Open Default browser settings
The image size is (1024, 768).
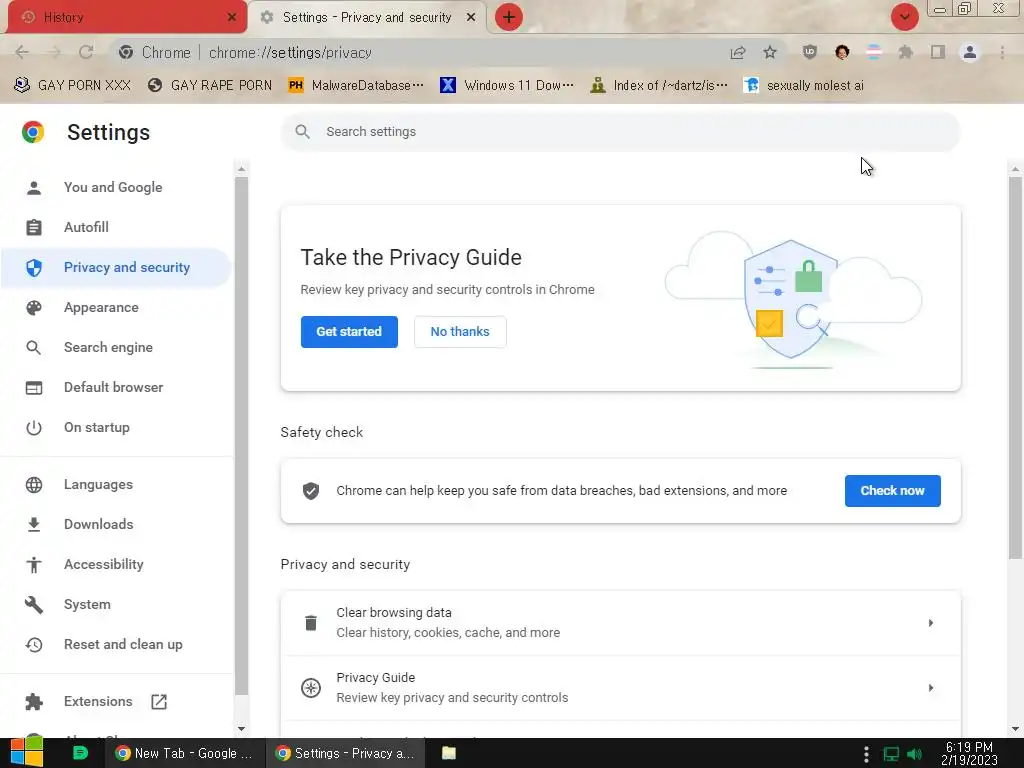[x=116, y=387]
